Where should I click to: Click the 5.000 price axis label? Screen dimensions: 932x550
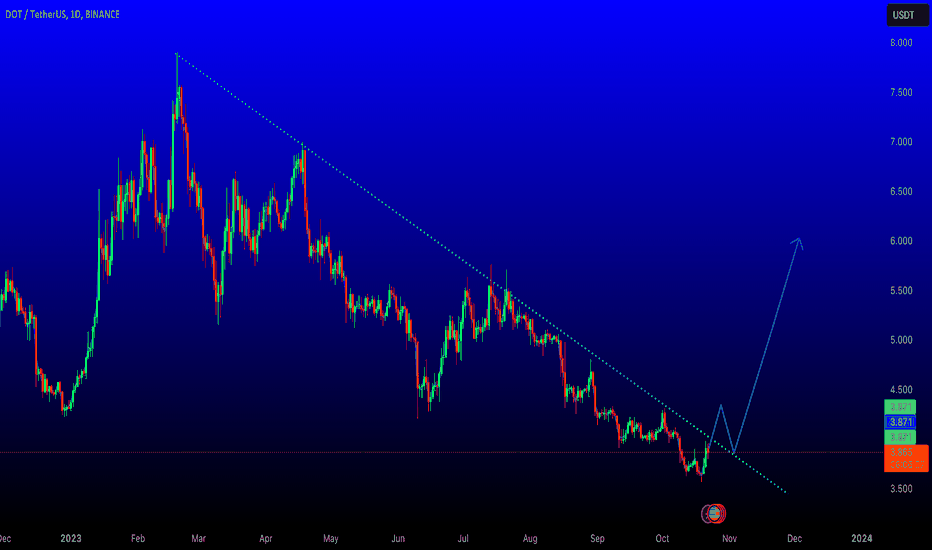901,340
